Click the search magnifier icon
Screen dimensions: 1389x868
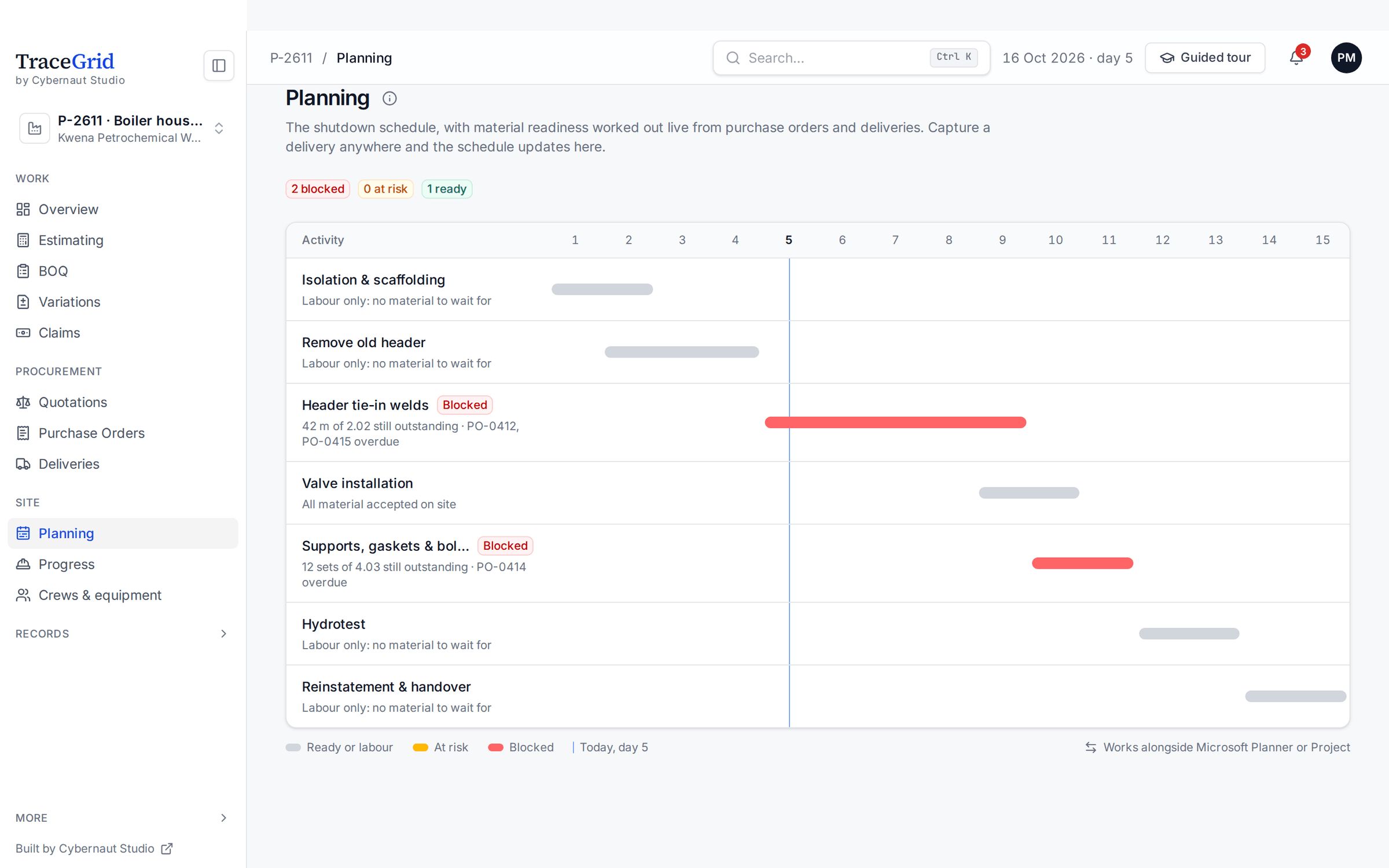[733, 58]
